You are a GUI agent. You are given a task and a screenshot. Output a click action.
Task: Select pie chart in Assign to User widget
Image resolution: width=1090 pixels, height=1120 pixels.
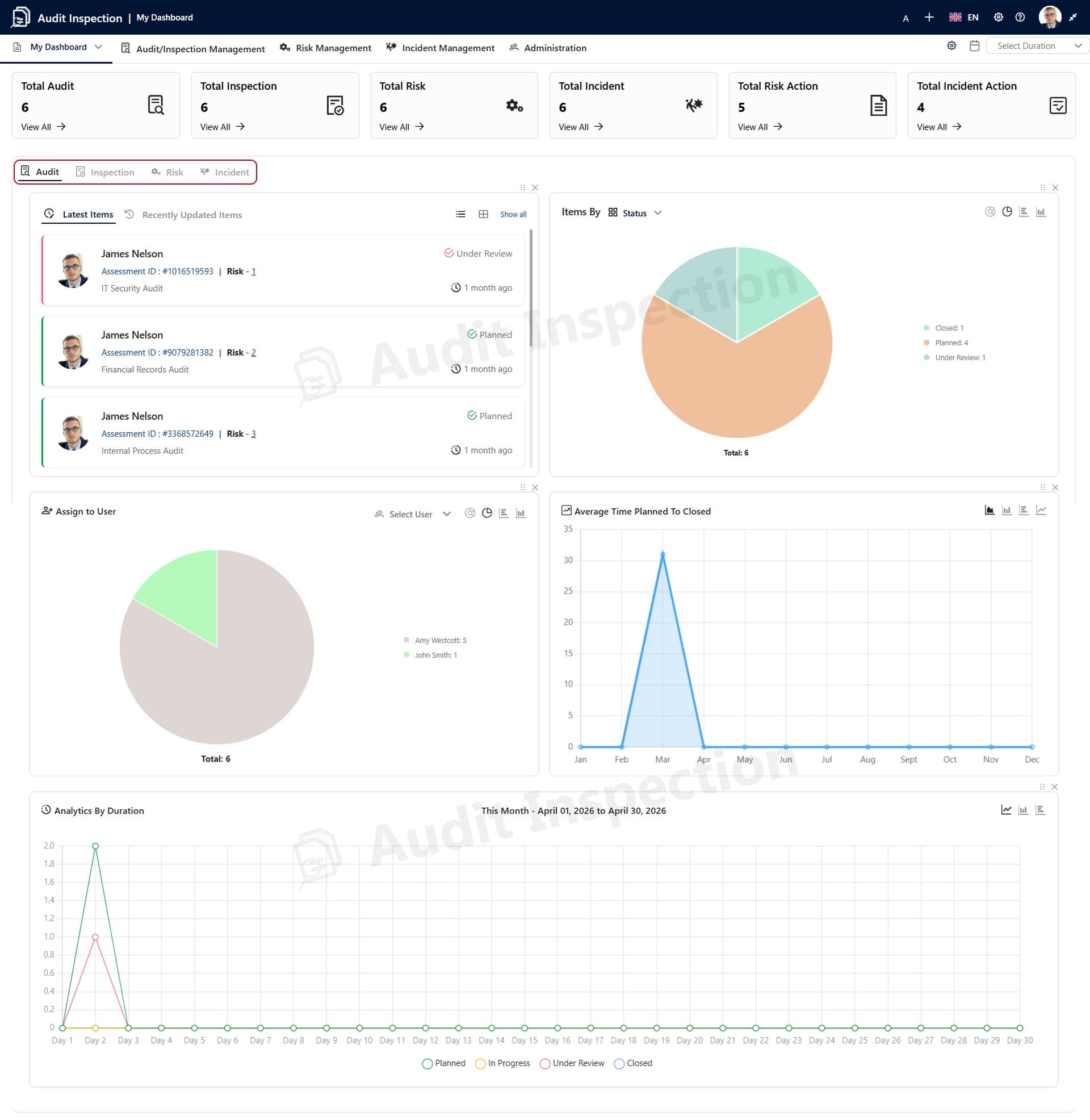click(x=487, y=513)
